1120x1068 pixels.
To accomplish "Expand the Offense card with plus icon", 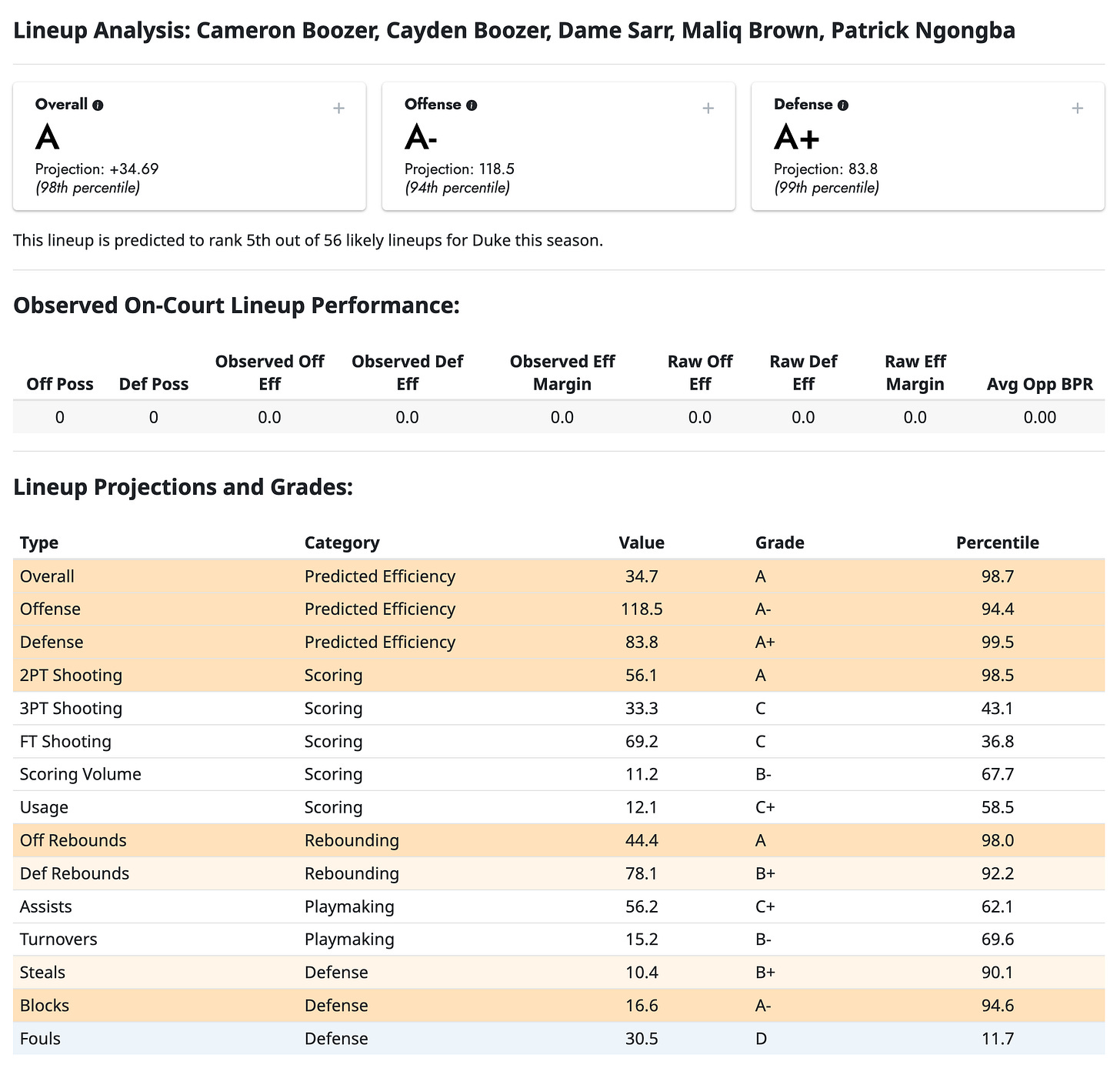I will click(708, 108).
